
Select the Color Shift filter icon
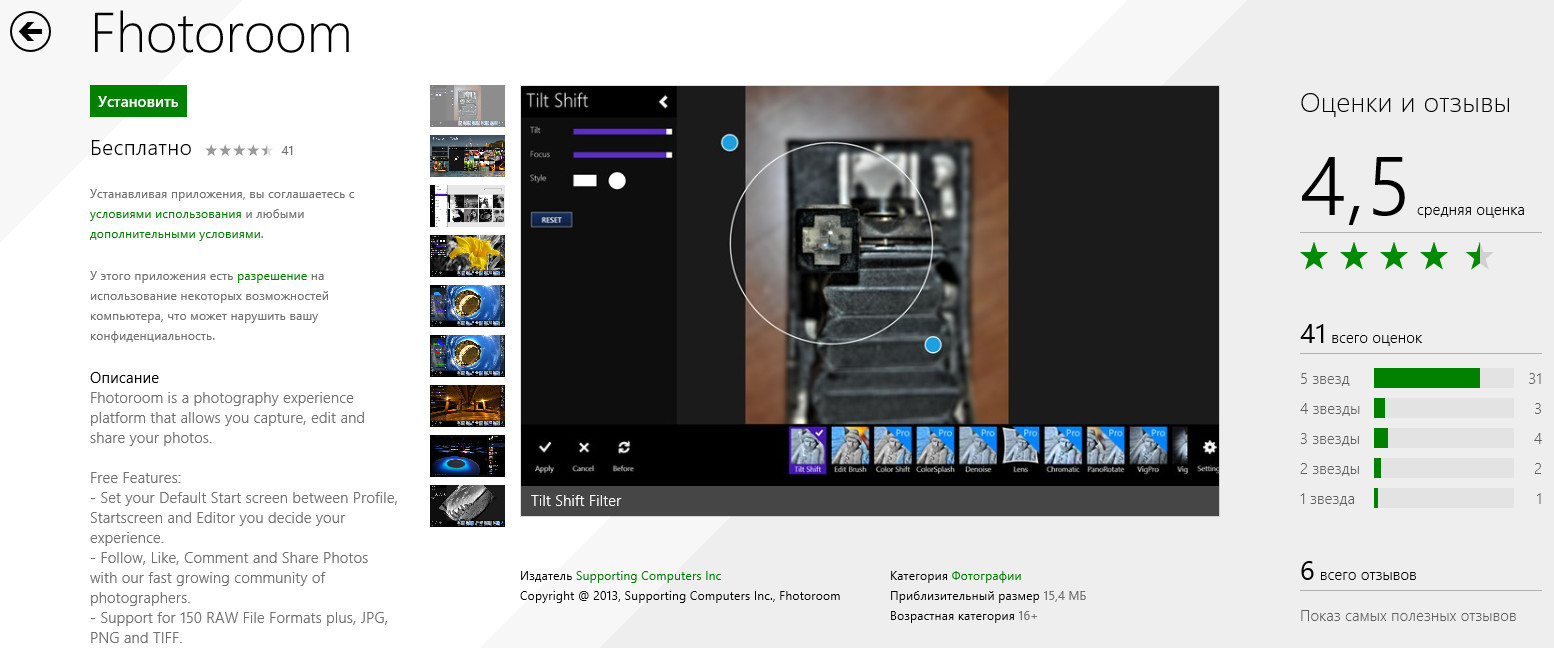892,445
